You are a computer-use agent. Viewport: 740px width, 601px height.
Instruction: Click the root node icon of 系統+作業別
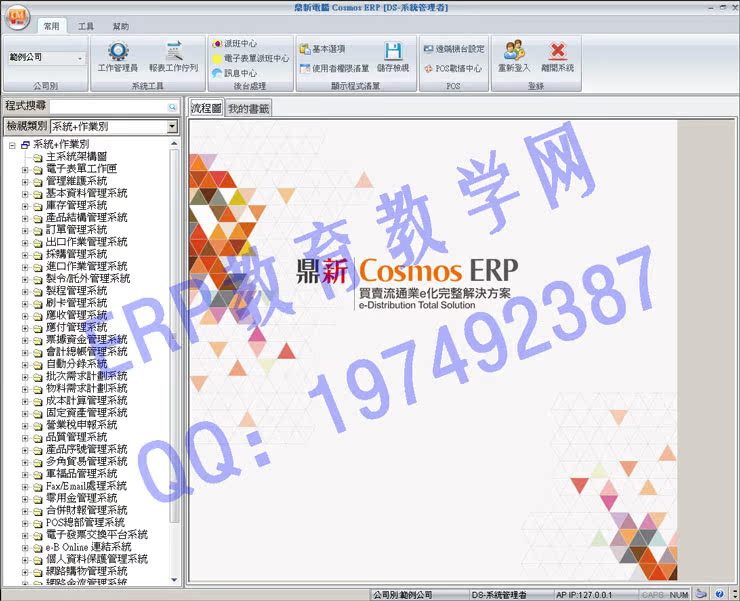click(x=25, y=145)
